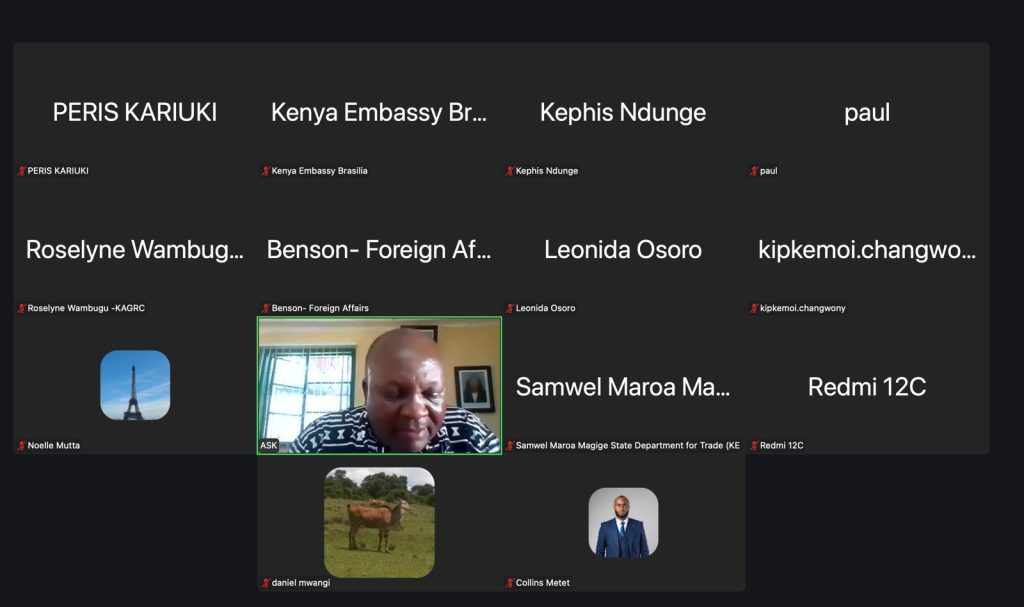Click the large Redmi 12C name tile
Screen dimensions: 1024x607
(867, 387)
